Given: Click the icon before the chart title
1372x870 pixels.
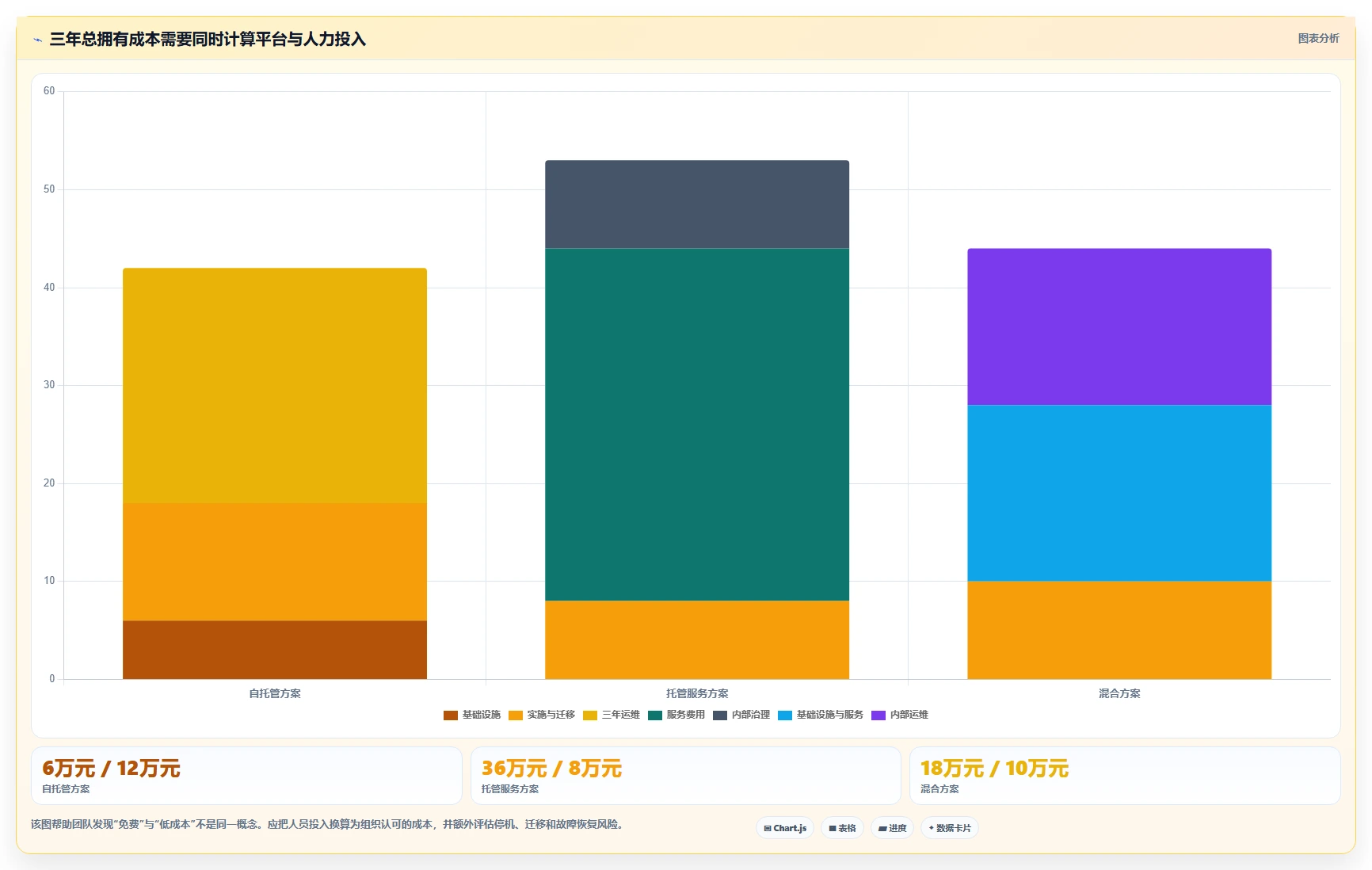Looking at the screenshot, I should pyautogui.click(x=37, y=40).
